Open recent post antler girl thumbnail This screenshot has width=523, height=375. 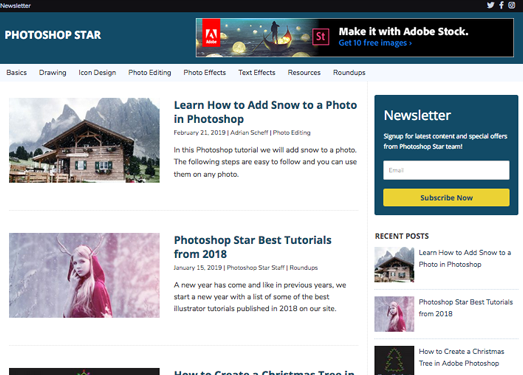(394, 314)
